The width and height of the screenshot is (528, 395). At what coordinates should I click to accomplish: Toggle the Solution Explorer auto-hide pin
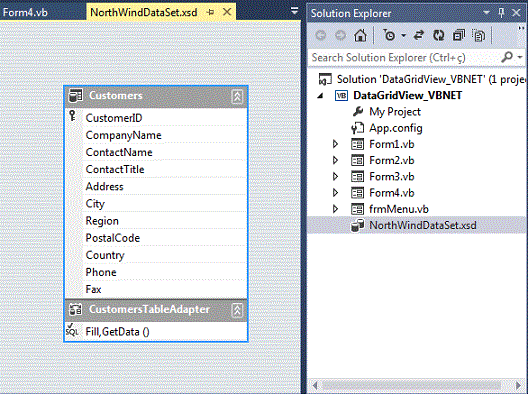pos(501,13)
